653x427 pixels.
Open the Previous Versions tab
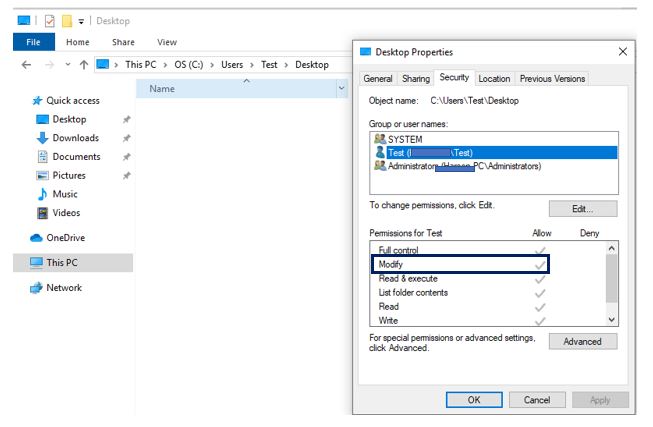552,79
